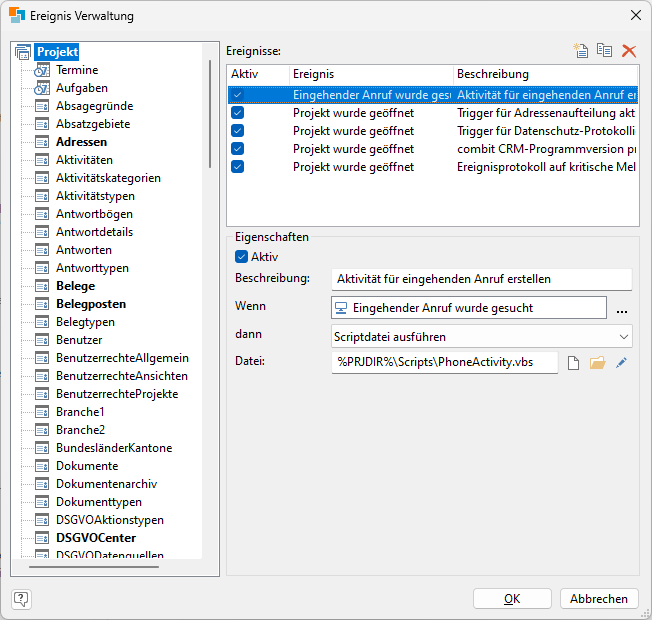
Task: Click into the Beschreibung text field
Action: [x=481, y=279]
